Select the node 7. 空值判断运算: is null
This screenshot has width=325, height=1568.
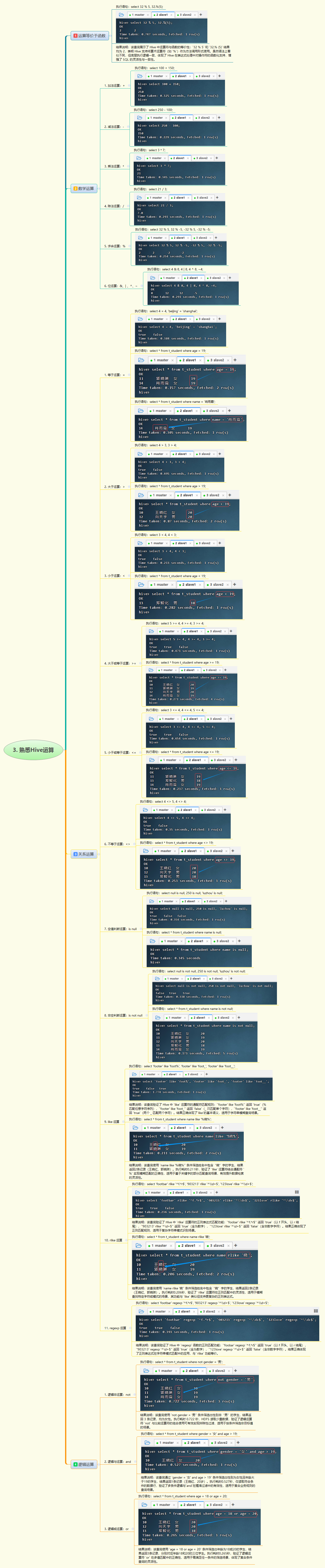pos(121,929)
